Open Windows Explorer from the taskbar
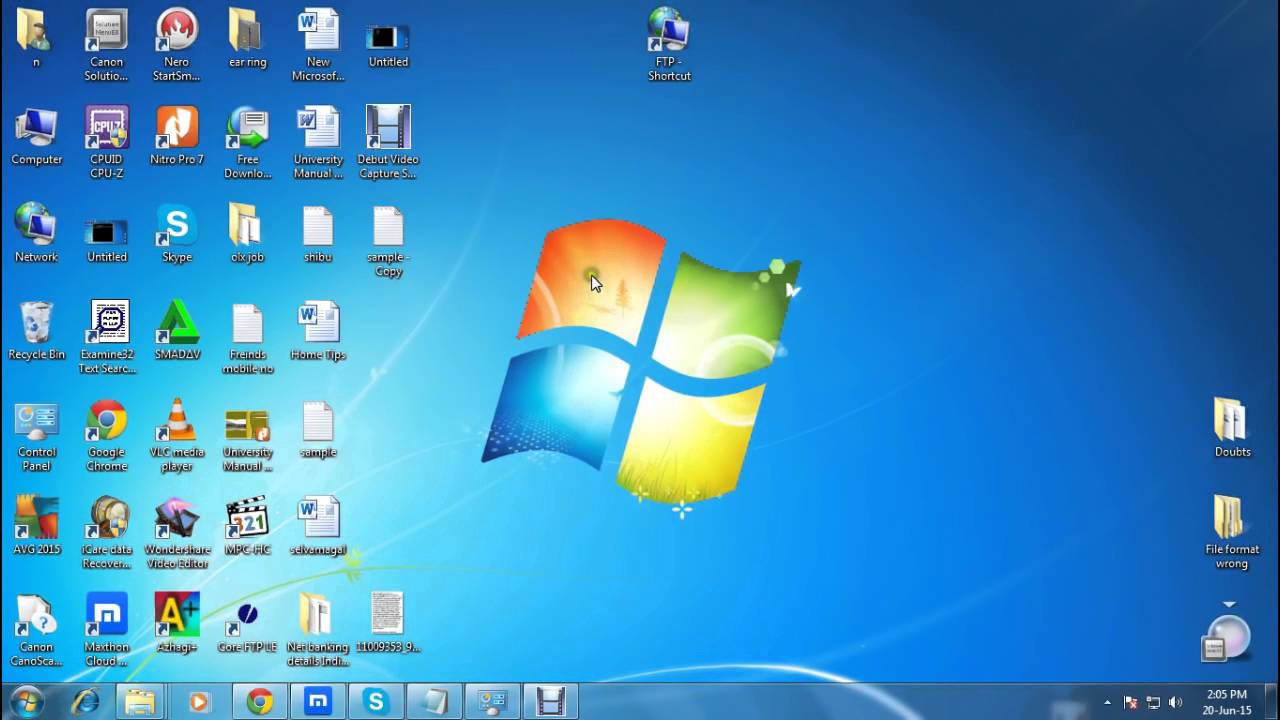 (x=141, y=702)
